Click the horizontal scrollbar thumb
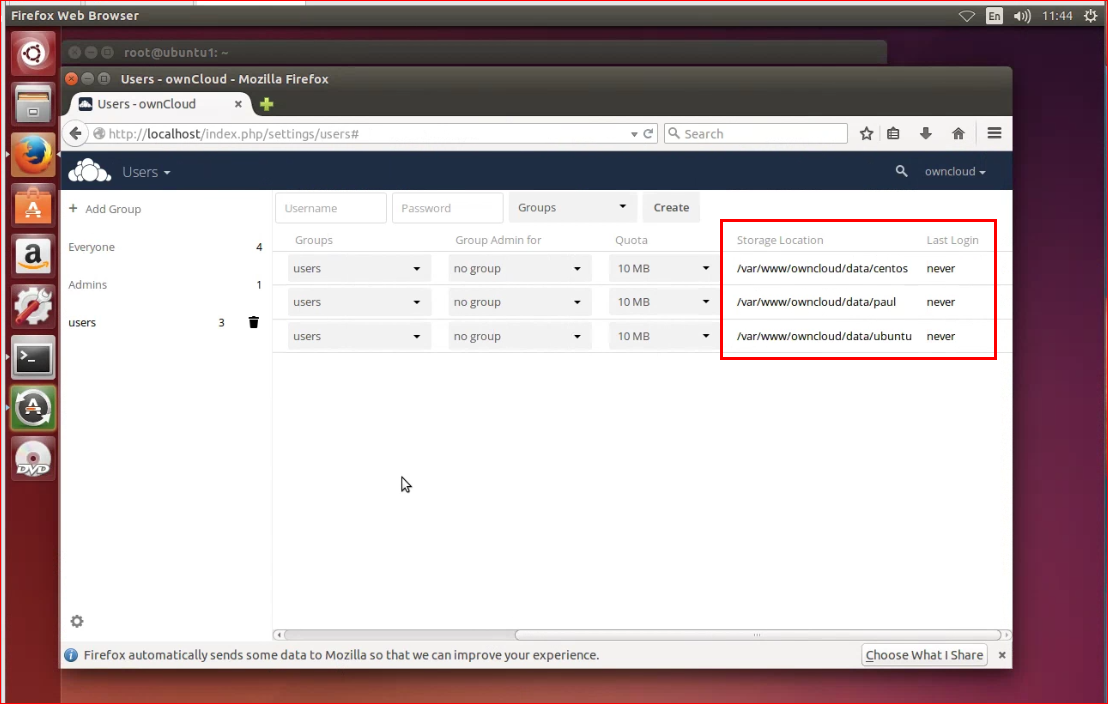The image size is (1108, 704). pos(758,635)
